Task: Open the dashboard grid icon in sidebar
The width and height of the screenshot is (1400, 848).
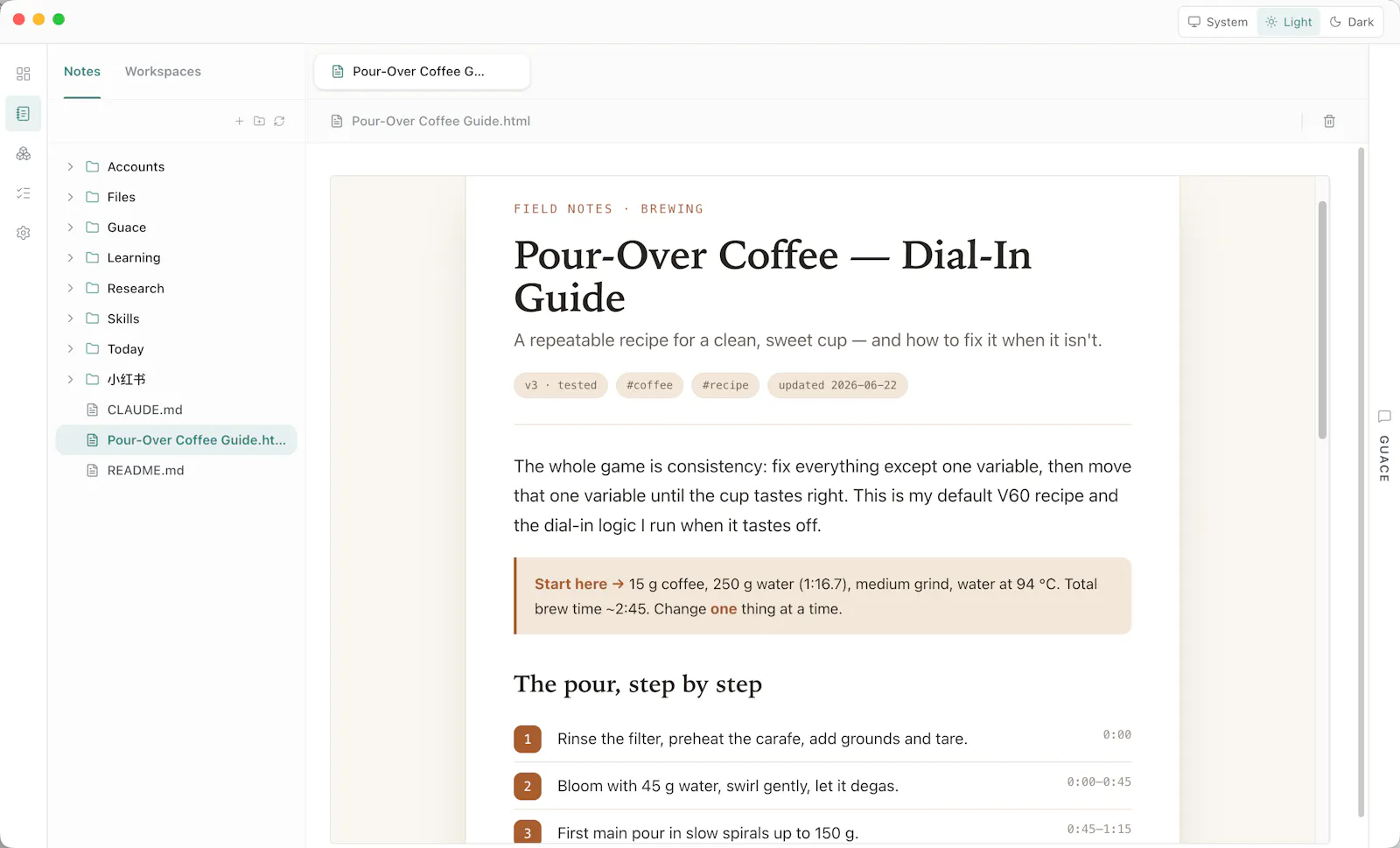Action: 24,74
